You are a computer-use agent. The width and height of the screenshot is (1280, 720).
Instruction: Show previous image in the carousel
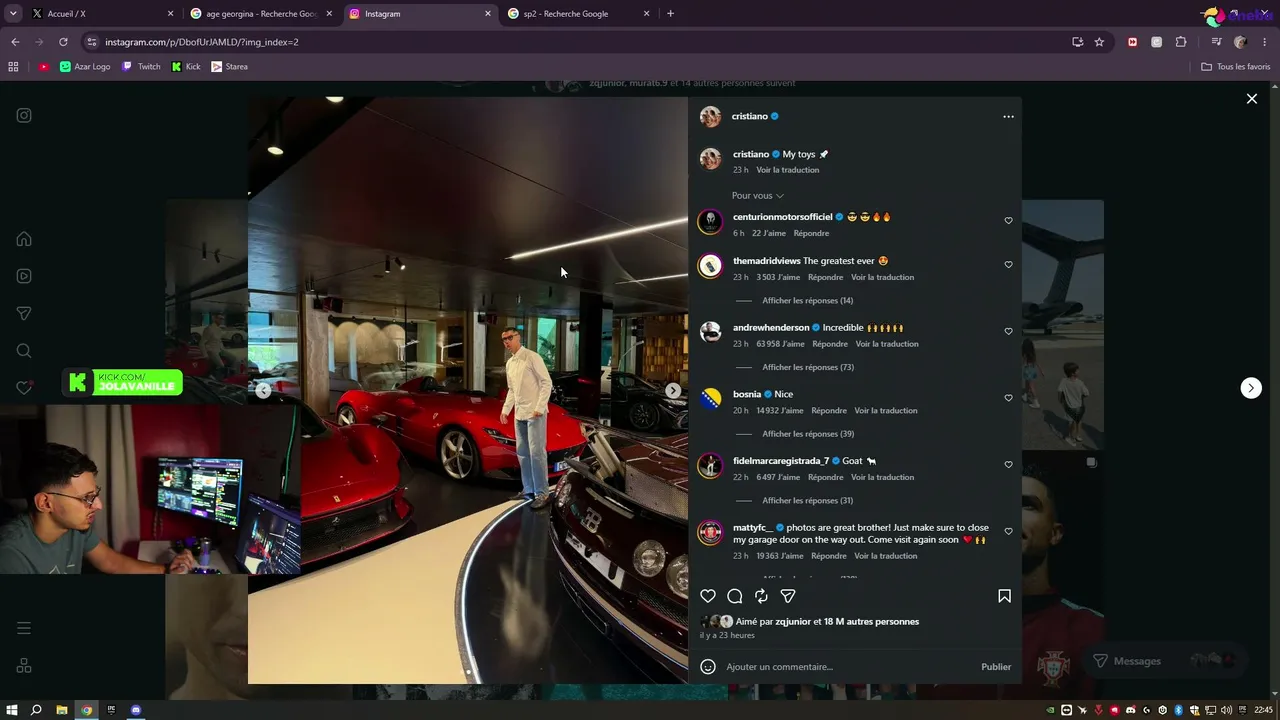(x=263, y=391)
